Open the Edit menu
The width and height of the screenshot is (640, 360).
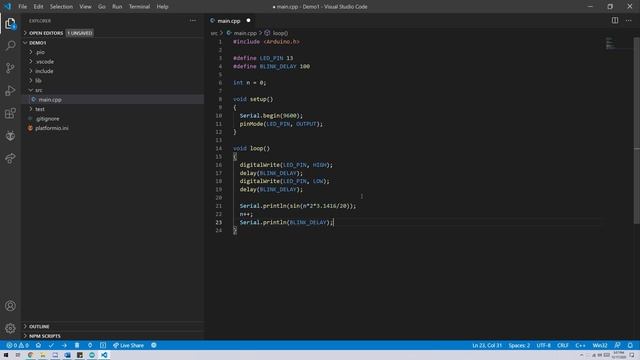coord(38,7)
